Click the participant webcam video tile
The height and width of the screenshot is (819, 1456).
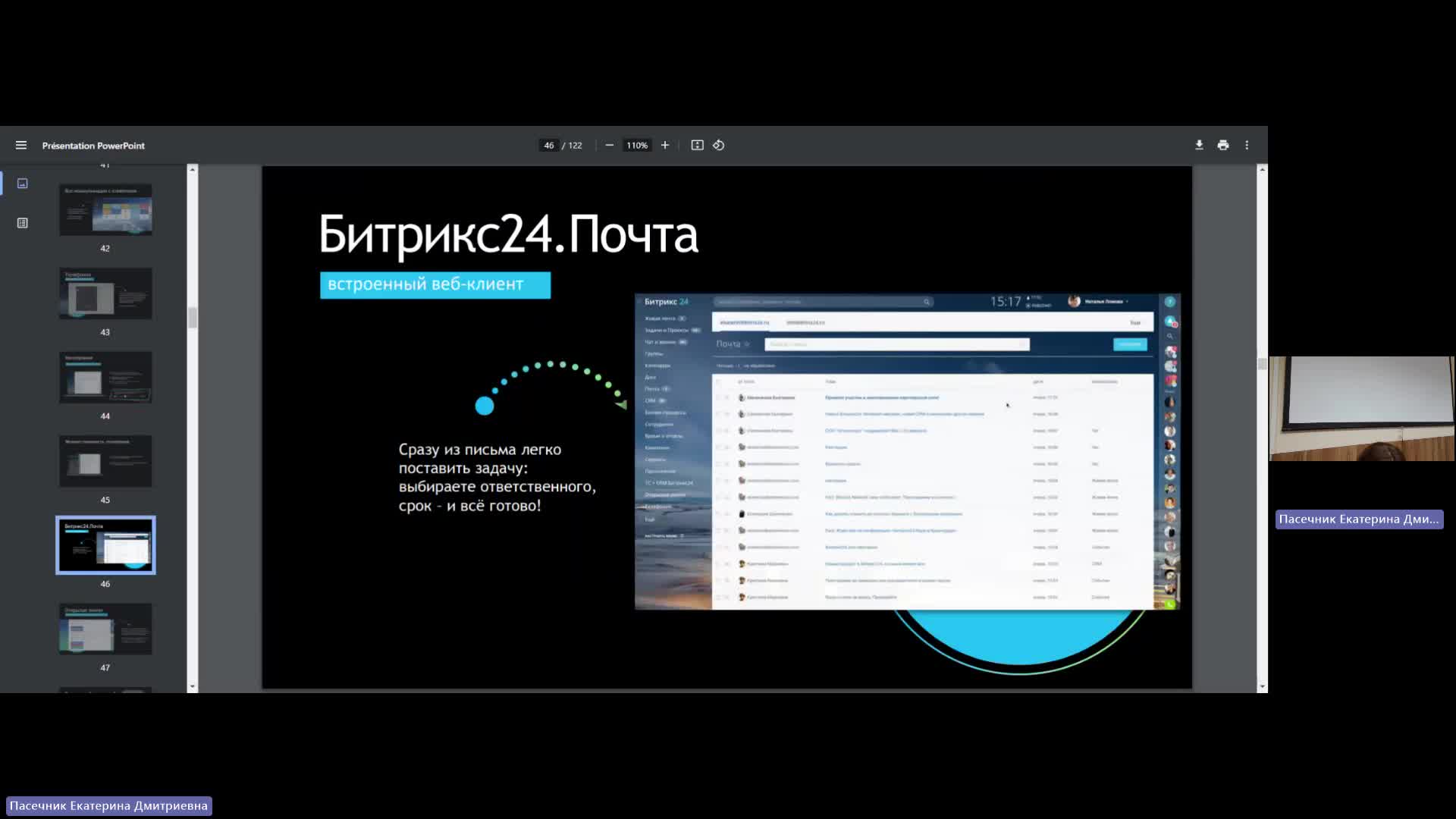(1361, 409)
